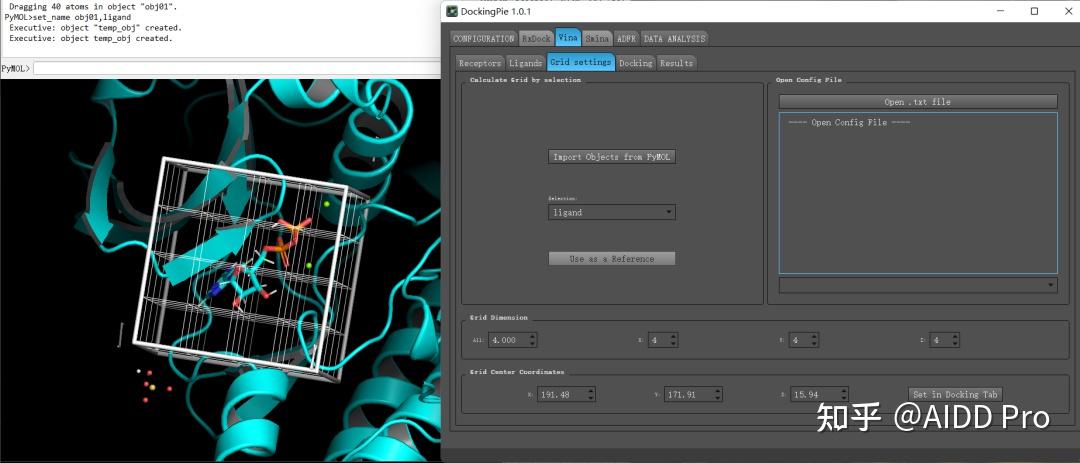Screen dimensions: 1080x463
Task: Click the PyMOL command input line
Action: [x=237, y=69]
